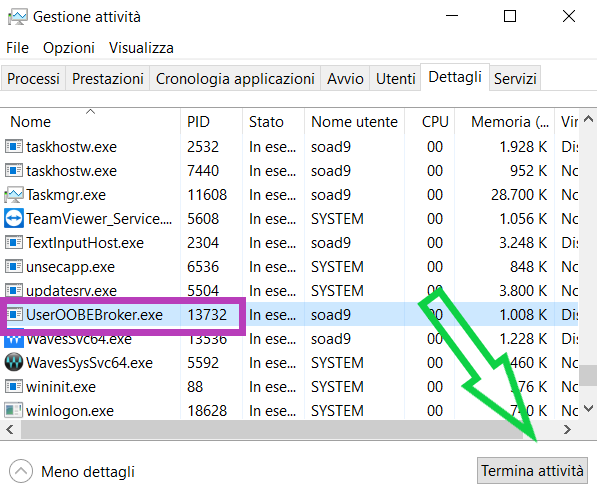Select the wininit.exe row name
Viewport: 597px width, 500px height.
point(61,387)
